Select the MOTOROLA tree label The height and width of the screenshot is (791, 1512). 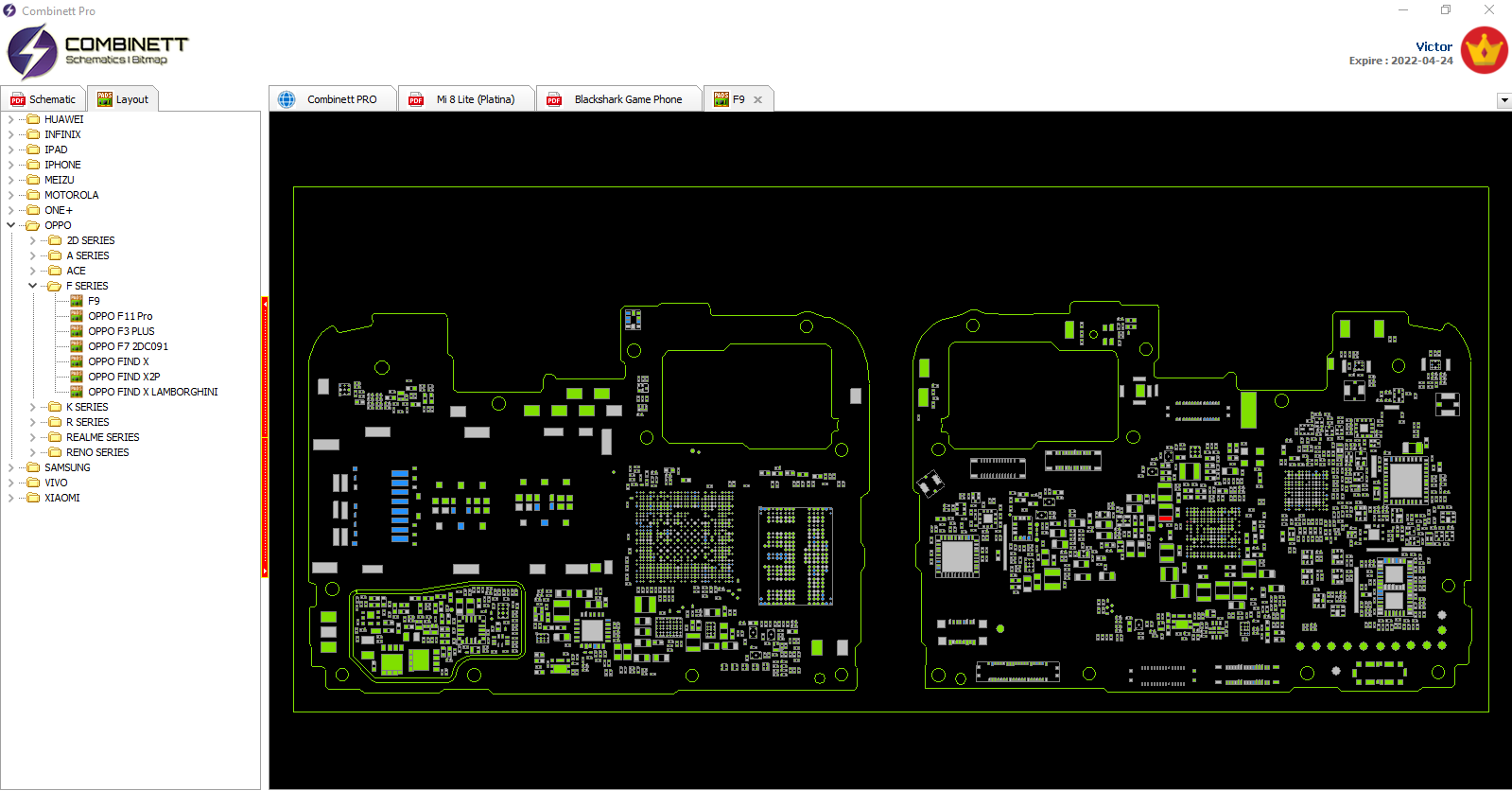(x=72, y=195)
